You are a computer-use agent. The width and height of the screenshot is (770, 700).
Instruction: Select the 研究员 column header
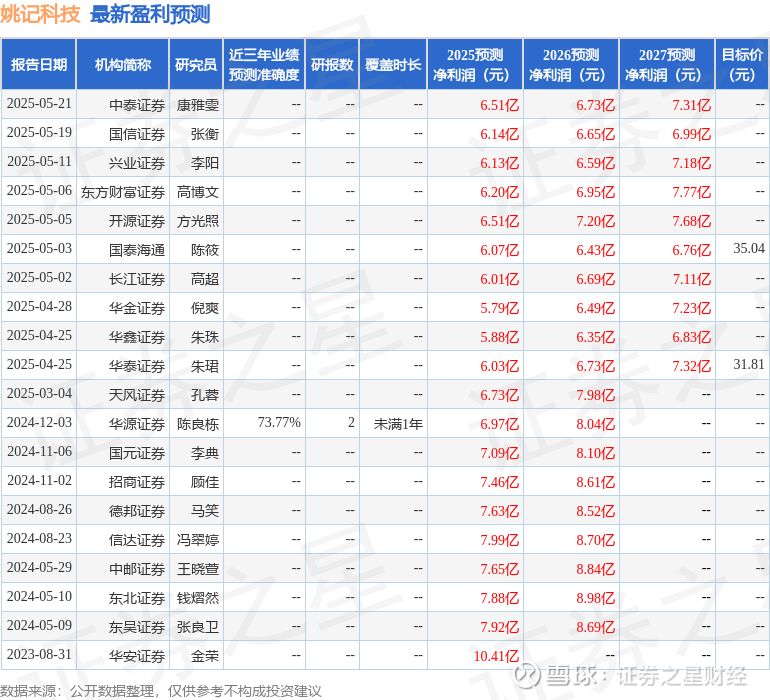click(x=196, y=64)
